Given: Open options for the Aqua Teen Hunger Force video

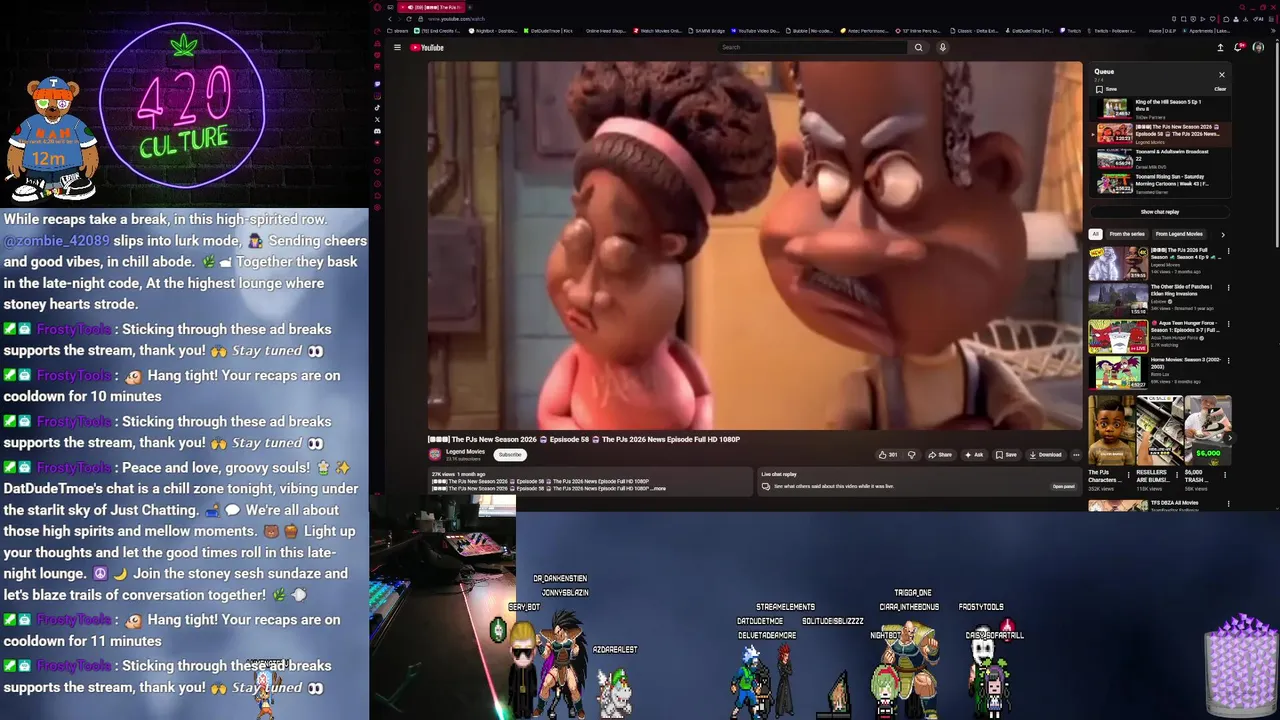Looking at the screenshot, I should [x=1228, y=324].
